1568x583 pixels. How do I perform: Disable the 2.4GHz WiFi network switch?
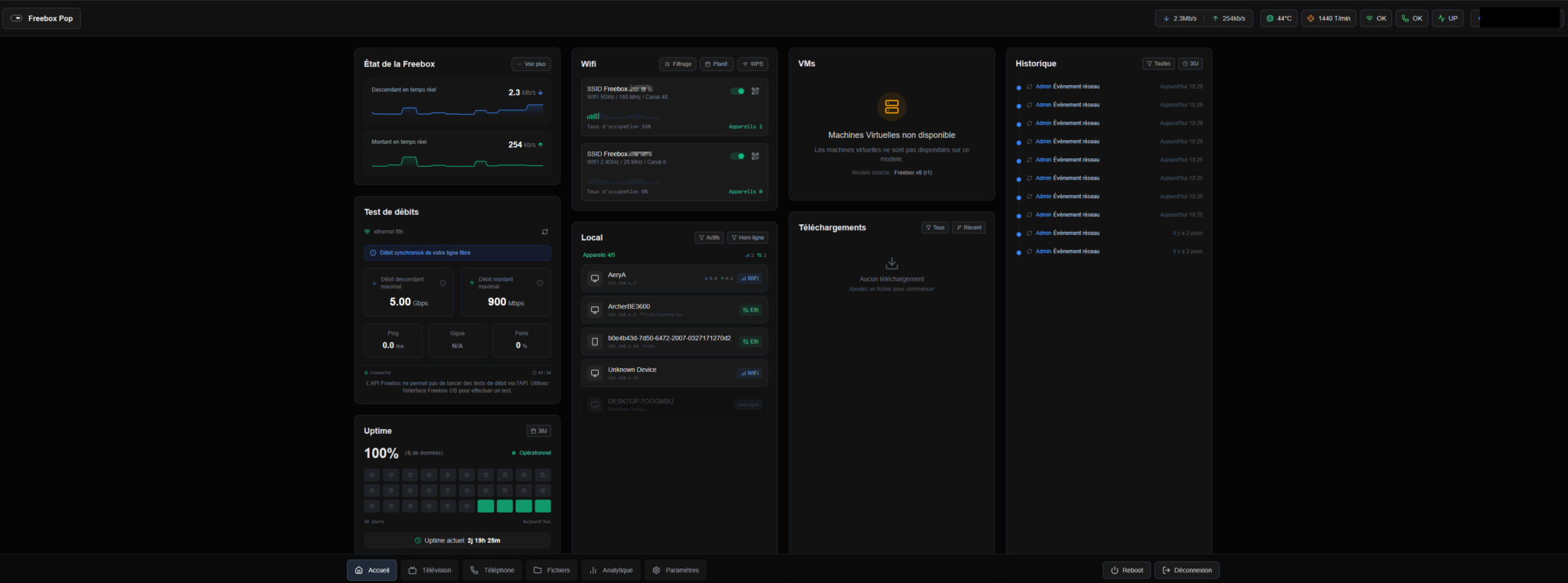737,156
